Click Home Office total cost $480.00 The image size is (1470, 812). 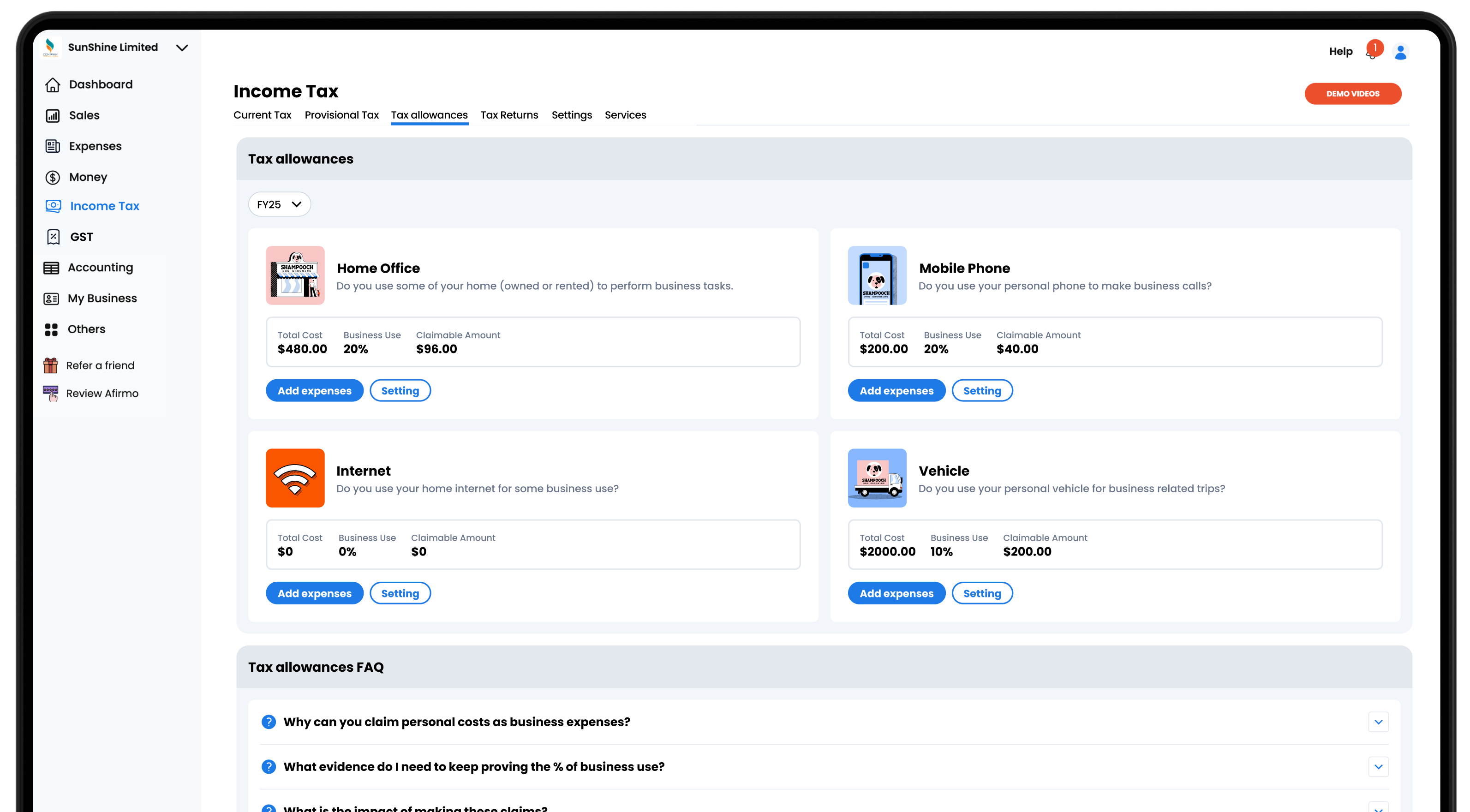point(302,349)
